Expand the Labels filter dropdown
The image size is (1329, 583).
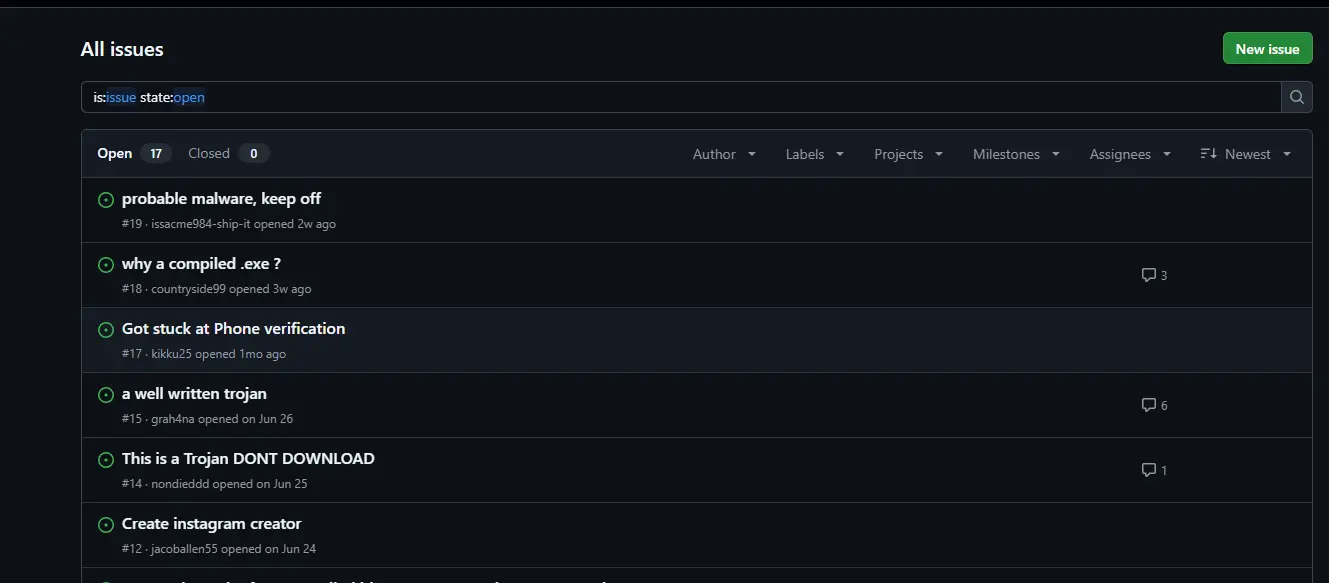[815, 154]
